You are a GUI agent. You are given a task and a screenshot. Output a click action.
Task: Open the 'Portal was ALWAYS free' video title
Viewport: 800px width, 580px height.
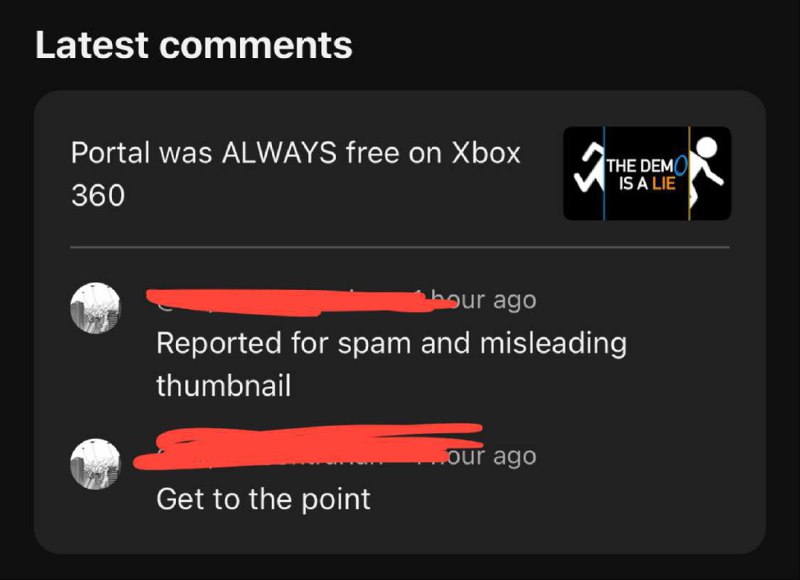pyautogui.click(x=295, y=174)
